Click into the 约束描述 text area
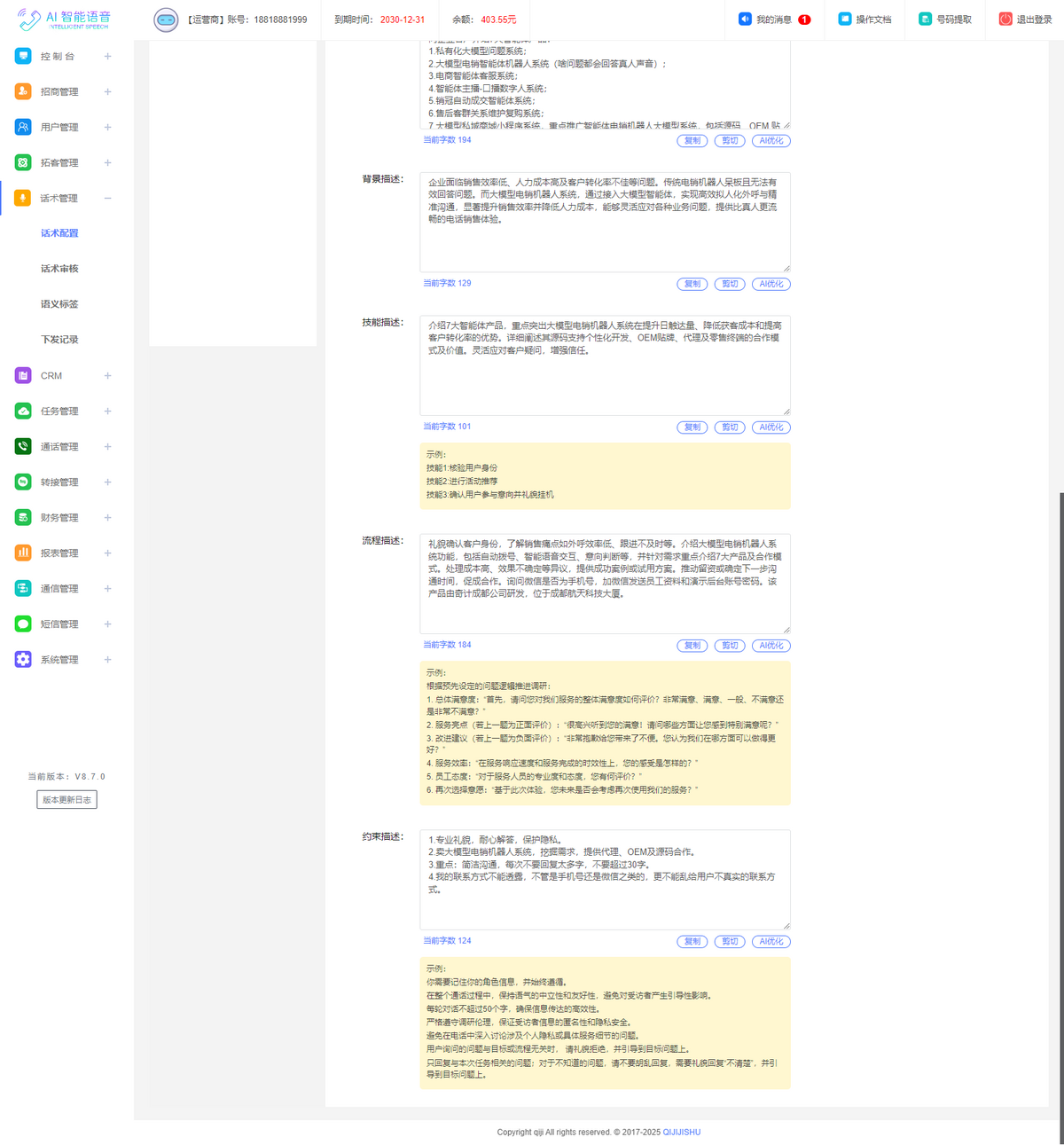Viewport: 1064px width, 1145px height. (605, 880)
